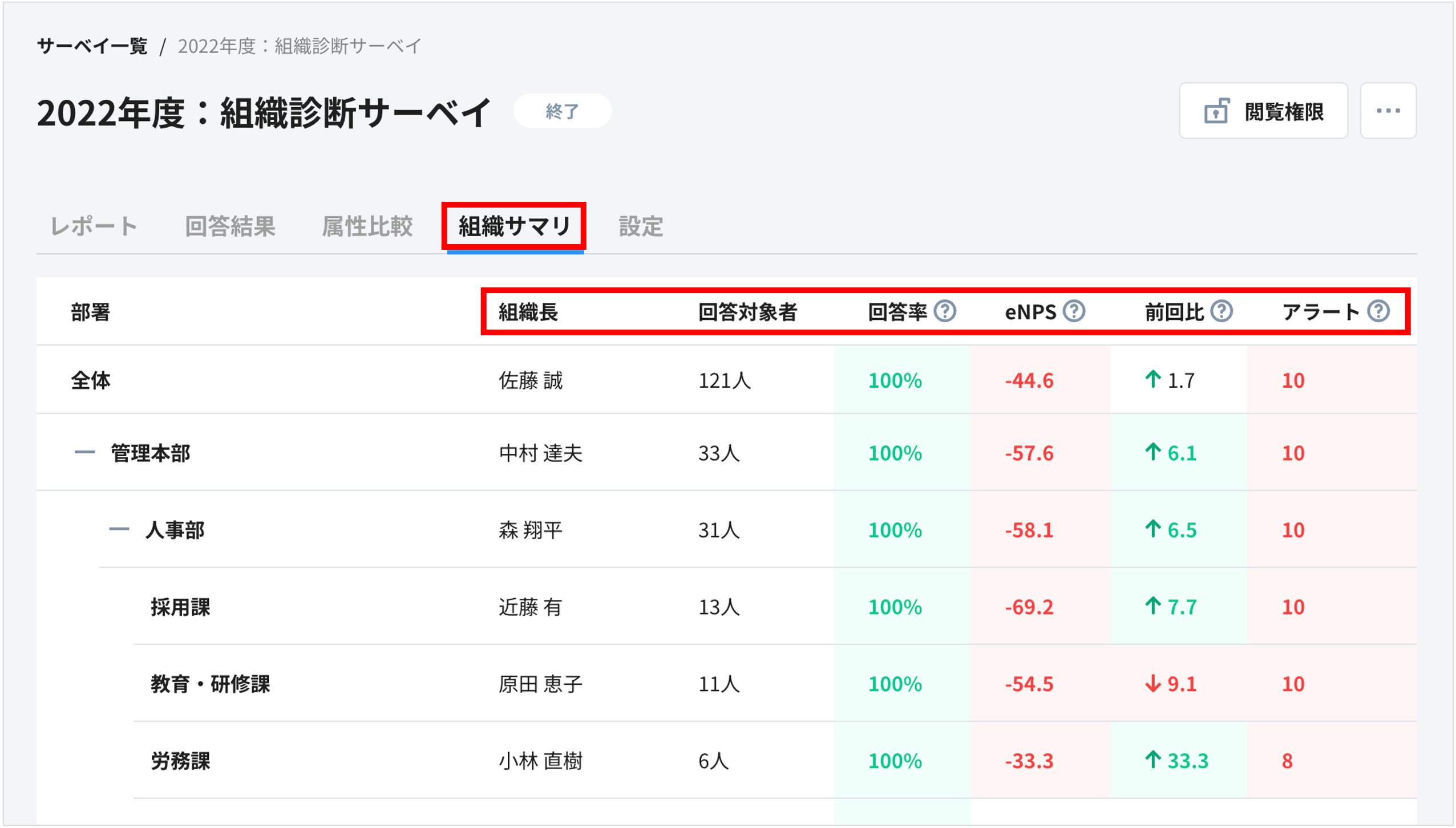Screen dimensions: 1456x828
Task: Open the three-dot more options menu
Action: coord(1388,111)
